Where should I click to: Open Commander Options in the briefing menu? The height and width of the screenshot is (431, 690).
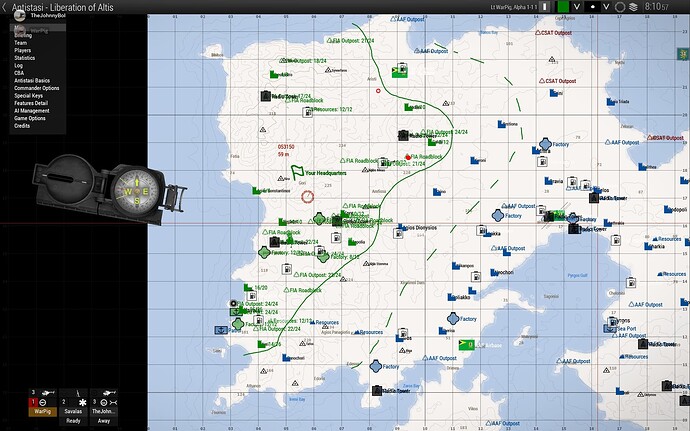pyautogui.click(x=37, y=88)
